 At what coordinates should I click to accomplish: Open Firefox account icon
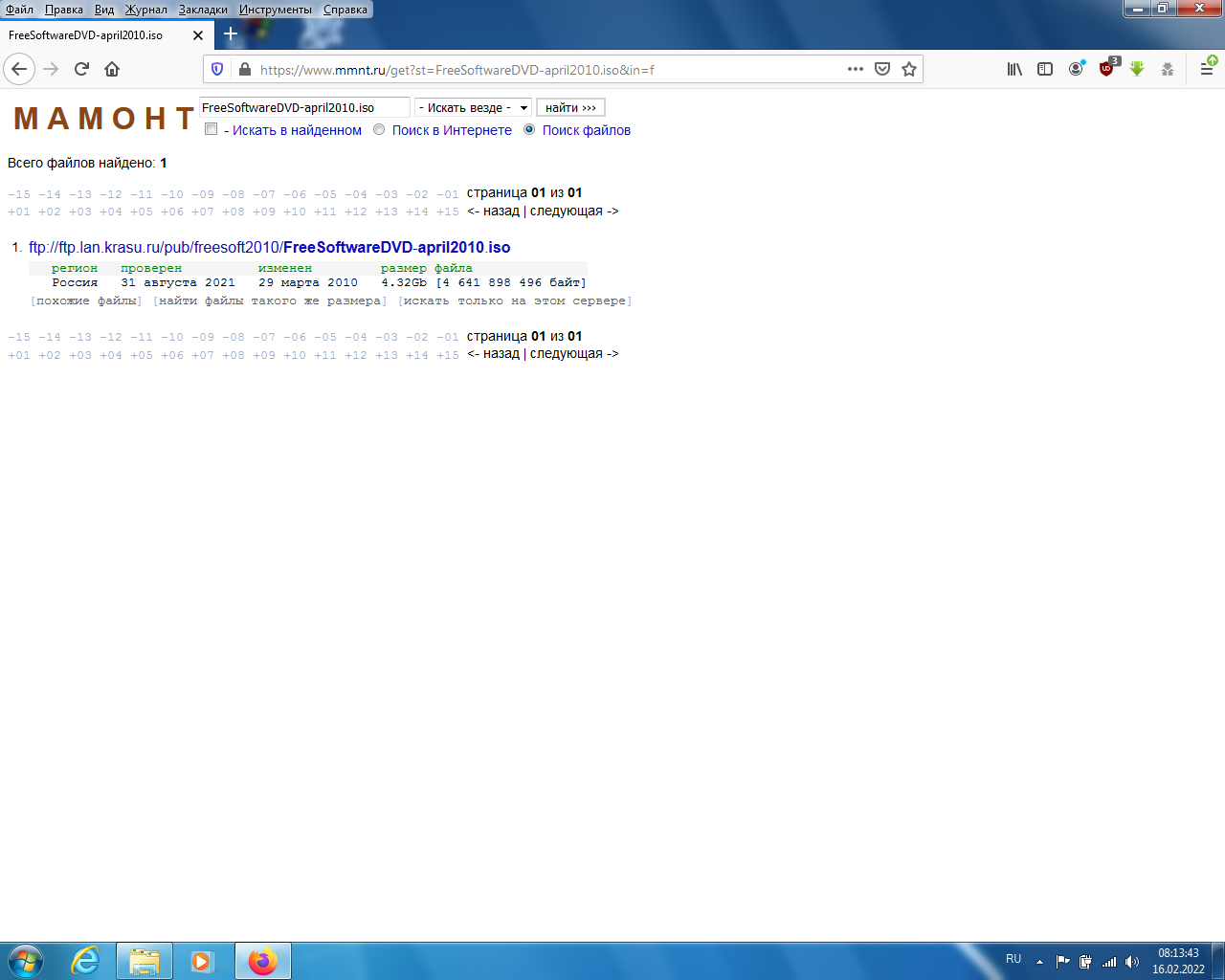point(1076,69)
